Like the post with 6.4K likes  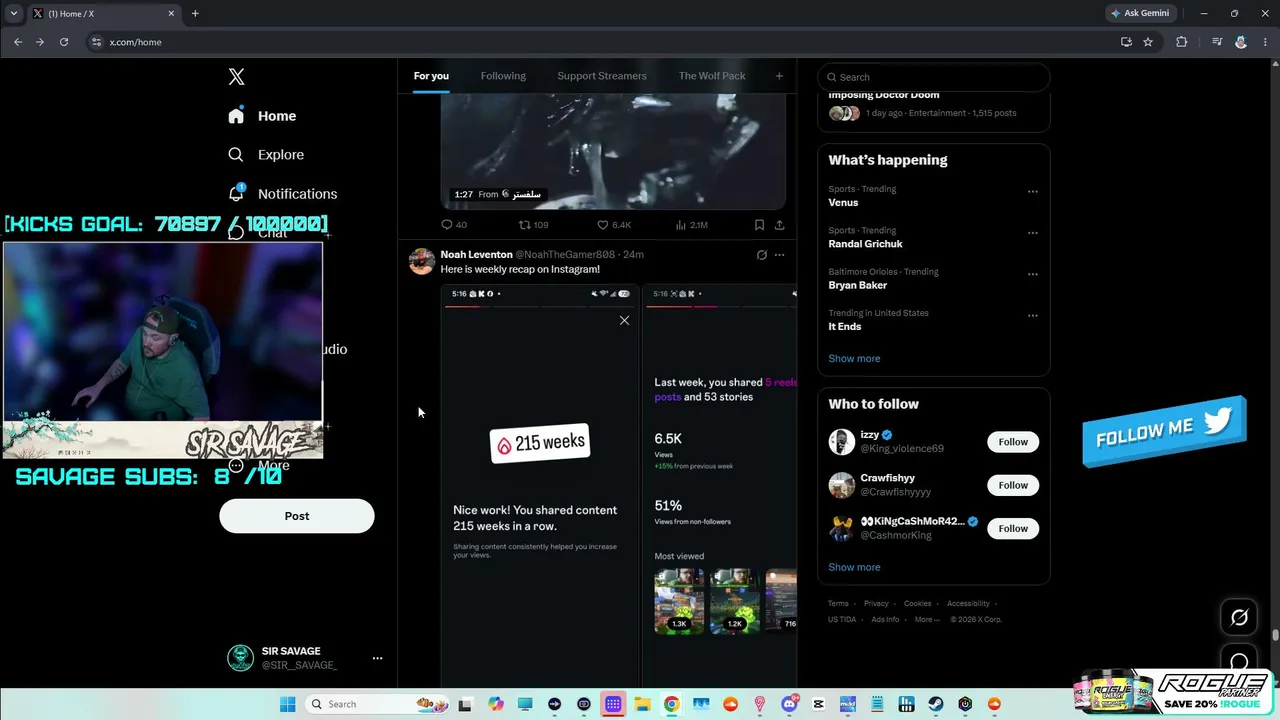[614, 225]
